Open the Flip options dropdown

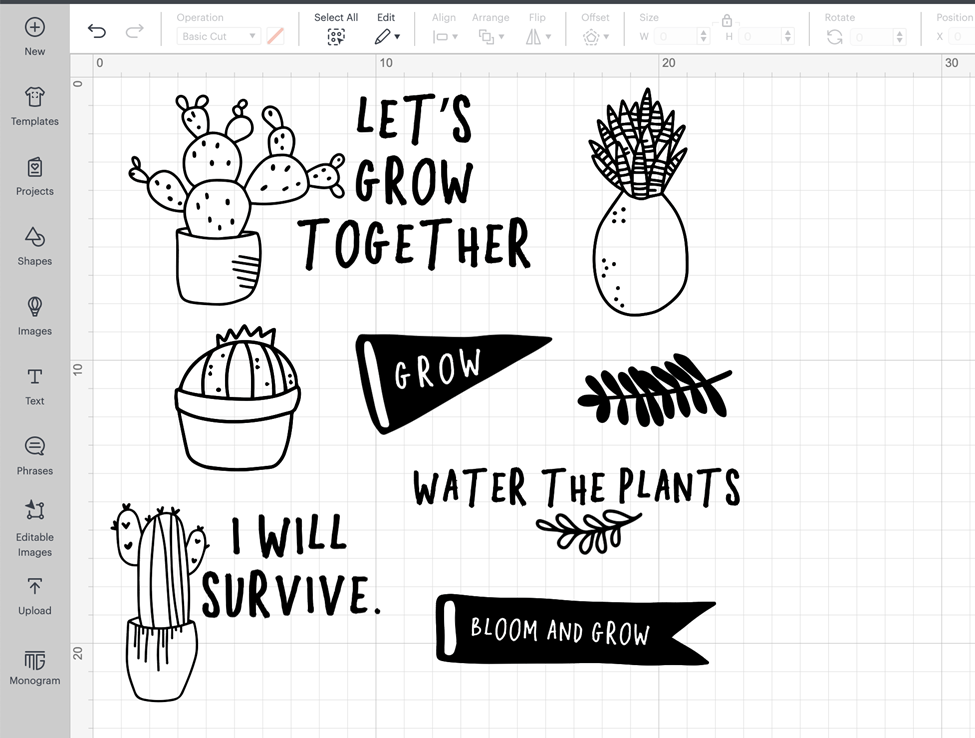[538, 36]
